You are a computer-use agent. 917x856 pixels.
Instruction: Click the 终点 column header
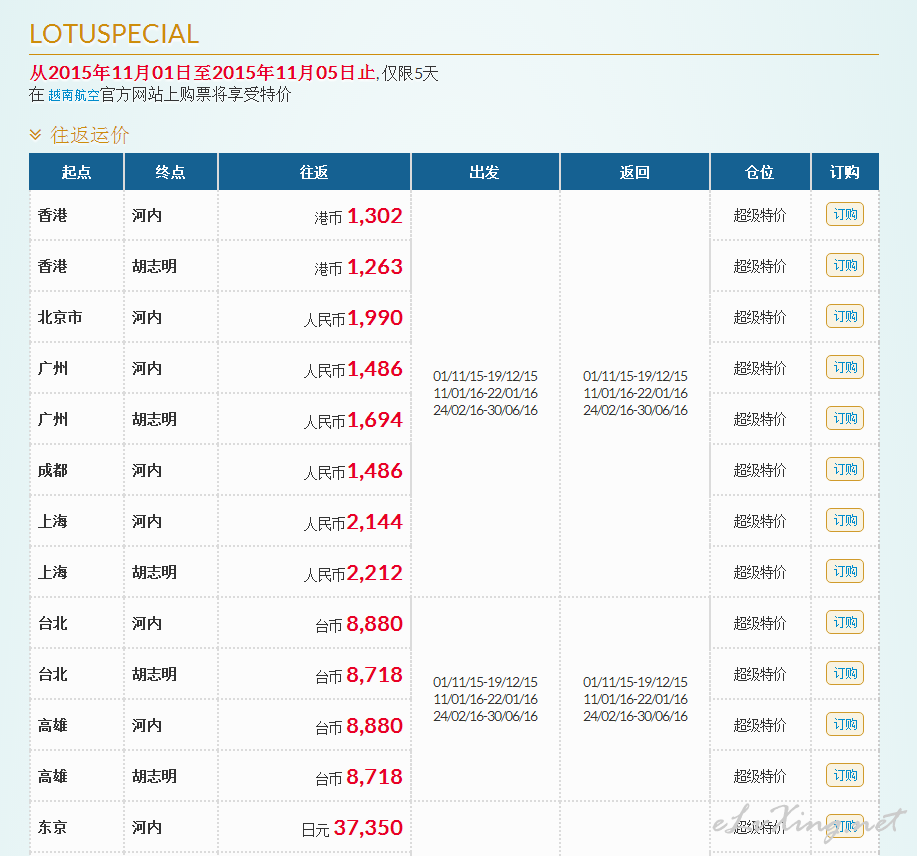click(171, 172)
